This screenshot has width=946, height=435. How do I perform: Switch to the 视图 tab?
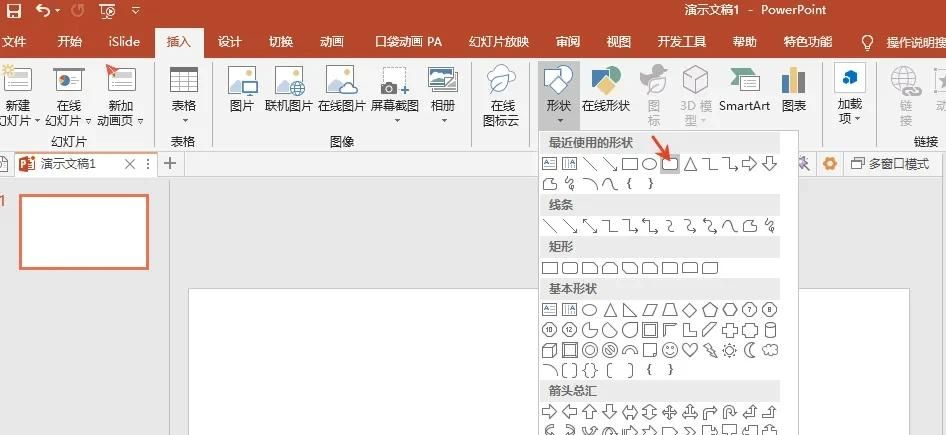618,42
